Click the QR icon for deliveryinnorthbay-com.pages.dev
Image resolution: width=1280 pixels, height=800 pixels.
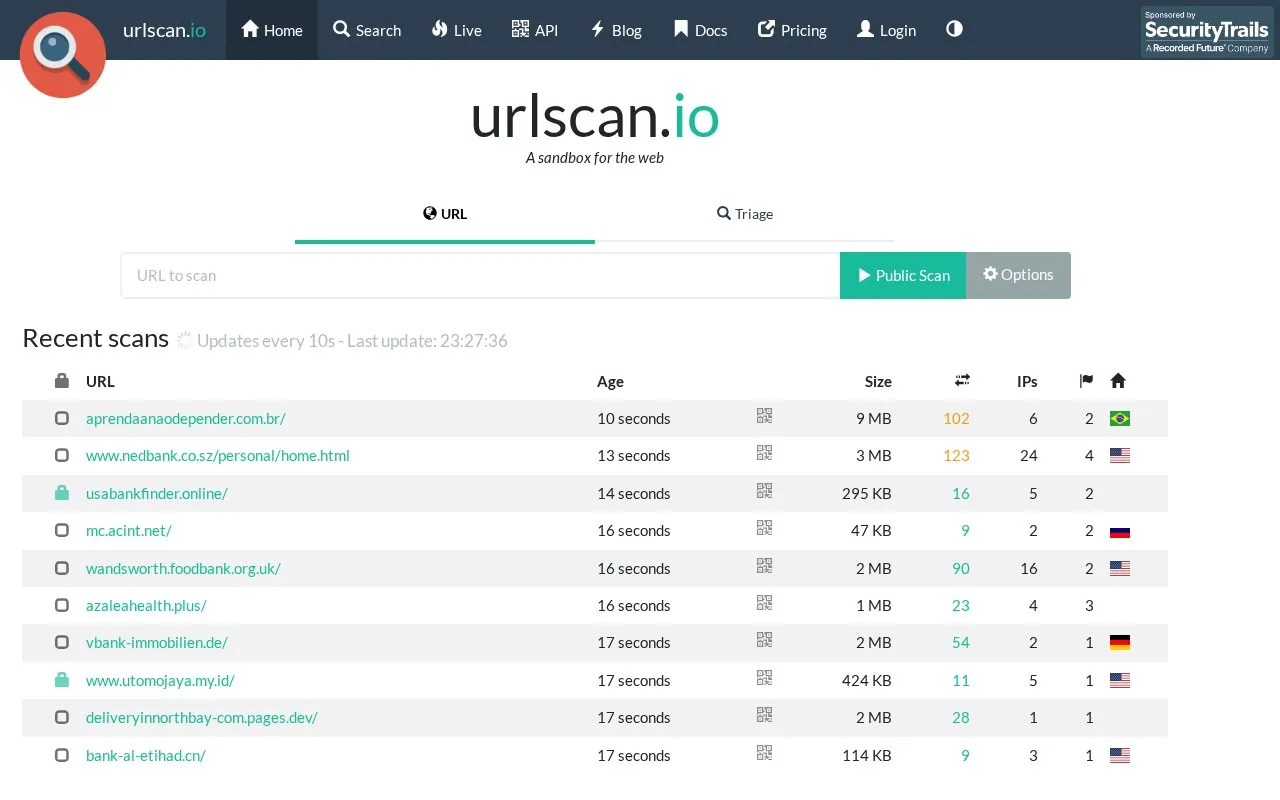pos(765,716)
